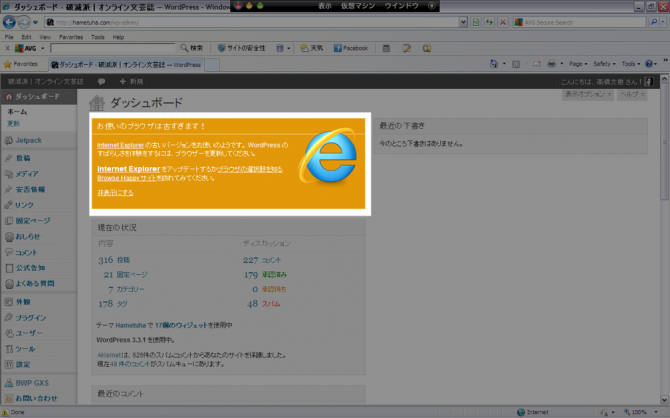The height and width of the screenshot is (418, 670).
Task: Click the 17個のウィジェット widgets link
Action: click(181, 325)
